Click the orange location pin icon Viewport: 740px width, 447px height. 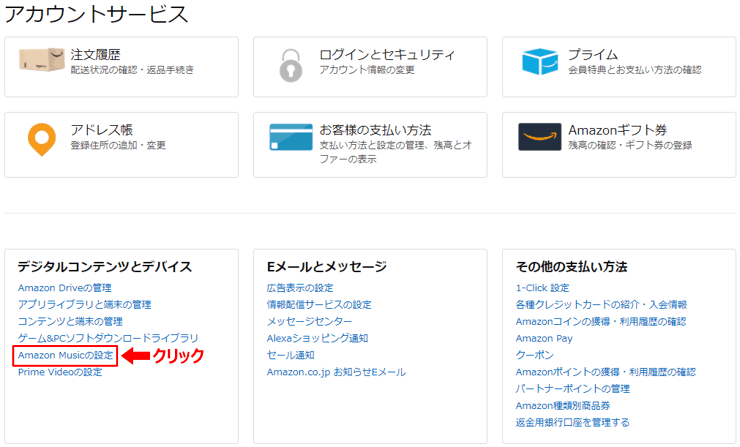(x=42, y=139)
